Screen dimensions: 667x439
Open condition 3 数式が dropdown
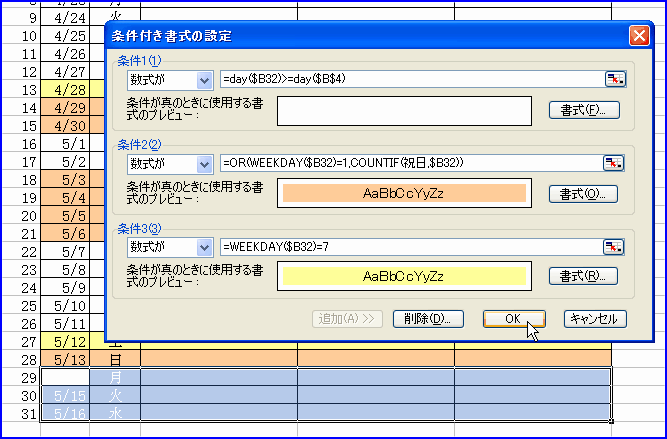(x=205, y=248)
